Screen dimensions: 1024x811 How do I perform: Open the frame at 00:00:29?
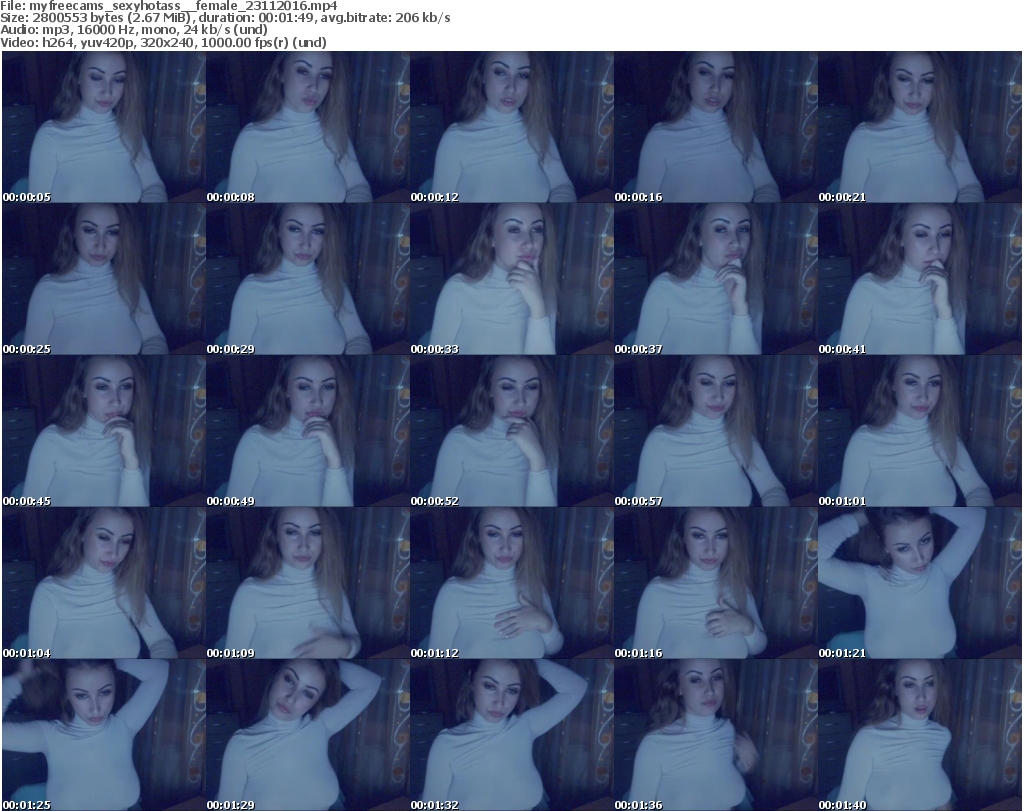point(308,279)
